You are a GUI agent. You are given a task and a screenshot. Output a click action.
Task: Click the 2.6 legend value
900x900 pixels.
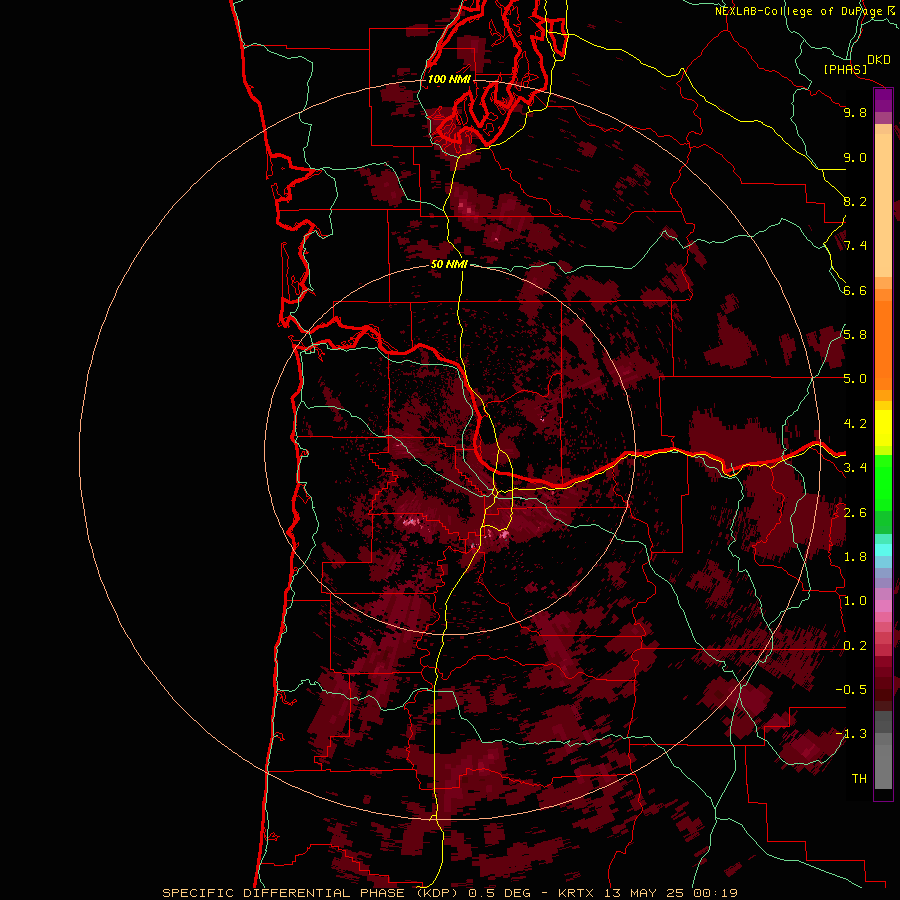coord(855,513)
